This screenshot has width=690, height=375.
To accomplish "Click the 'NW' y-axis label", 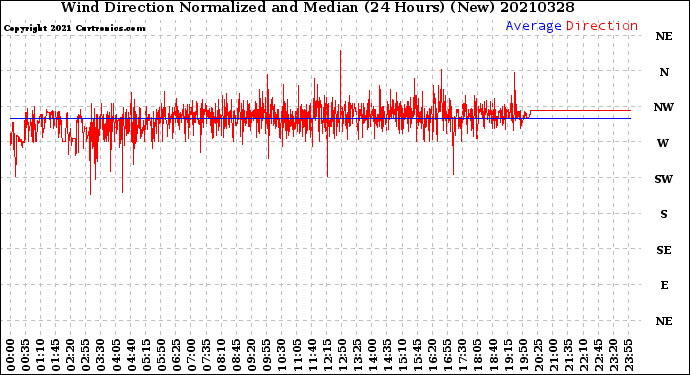I will tap(664, 107).
